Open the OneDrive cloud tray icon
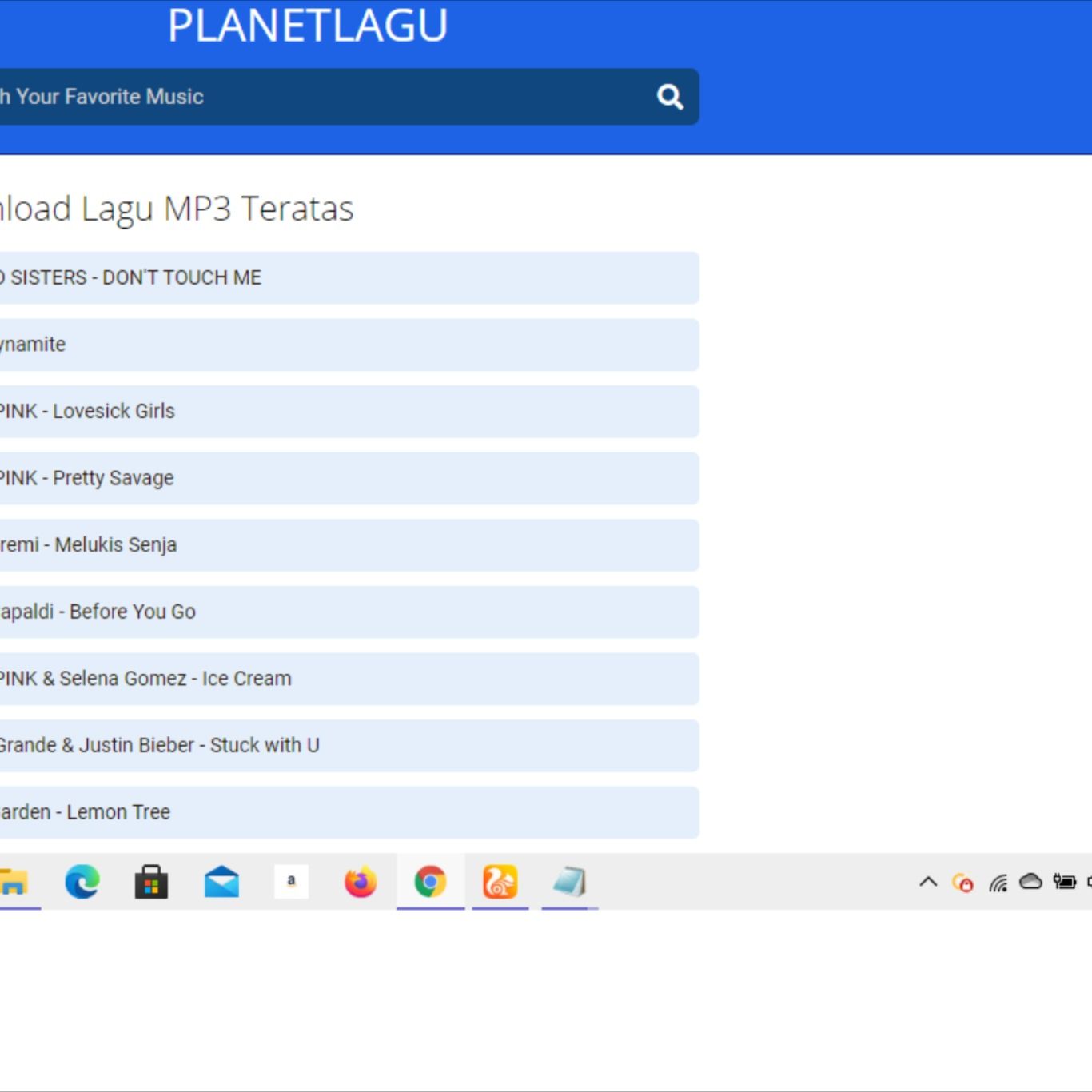Screen dimensions: 1092x1092 point(1031,881)
